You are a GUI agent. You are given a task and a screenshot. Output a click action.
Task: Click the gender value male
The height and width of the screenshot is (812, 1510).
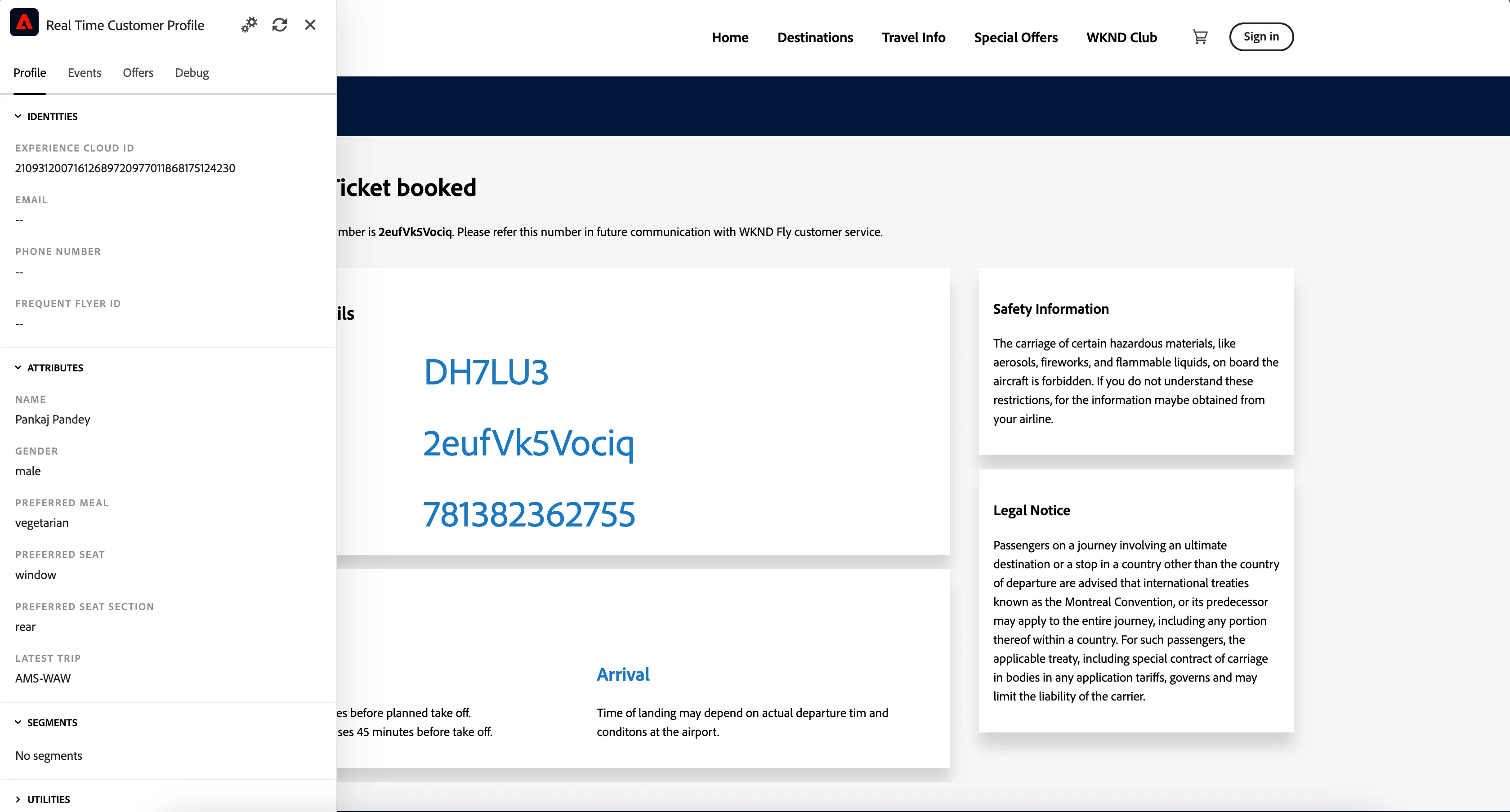27,471
